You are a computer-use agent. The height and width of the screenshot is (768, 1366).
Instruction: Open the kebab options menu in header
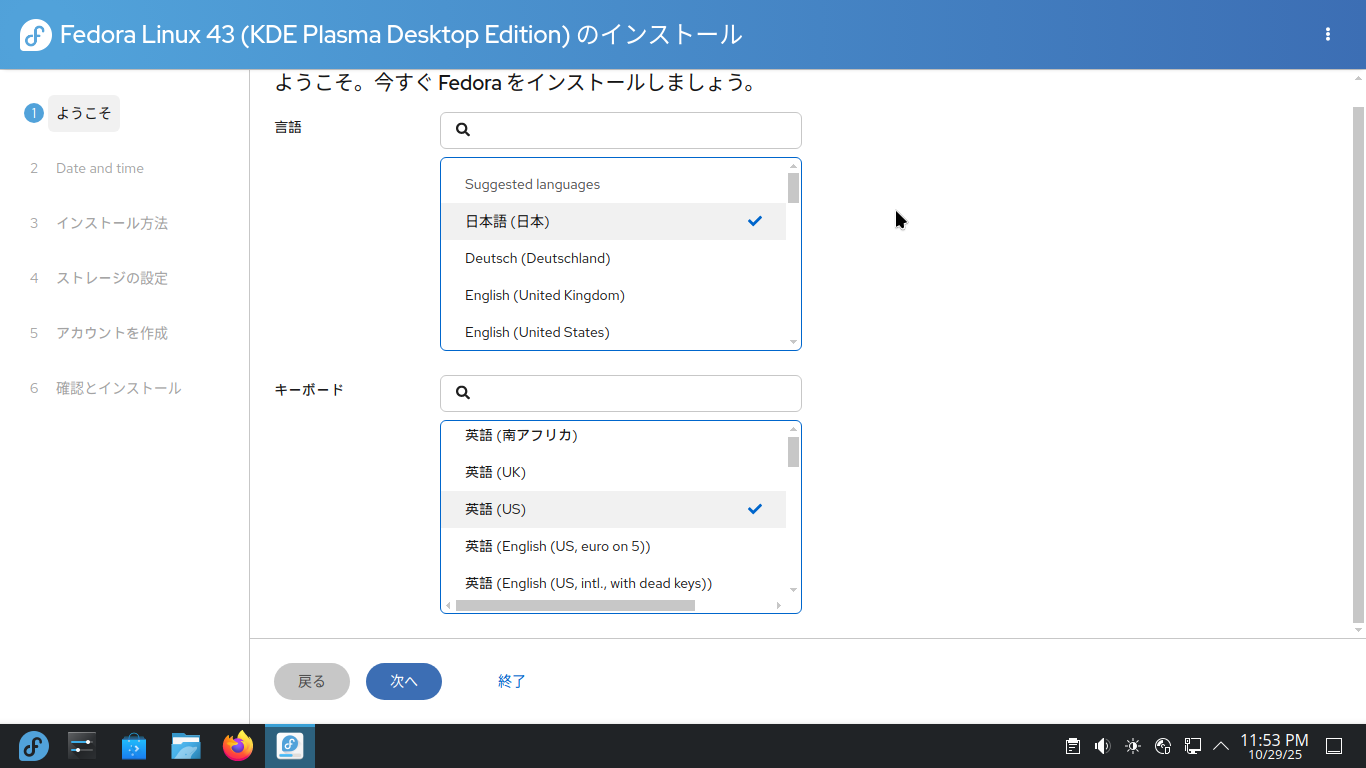1328,34
